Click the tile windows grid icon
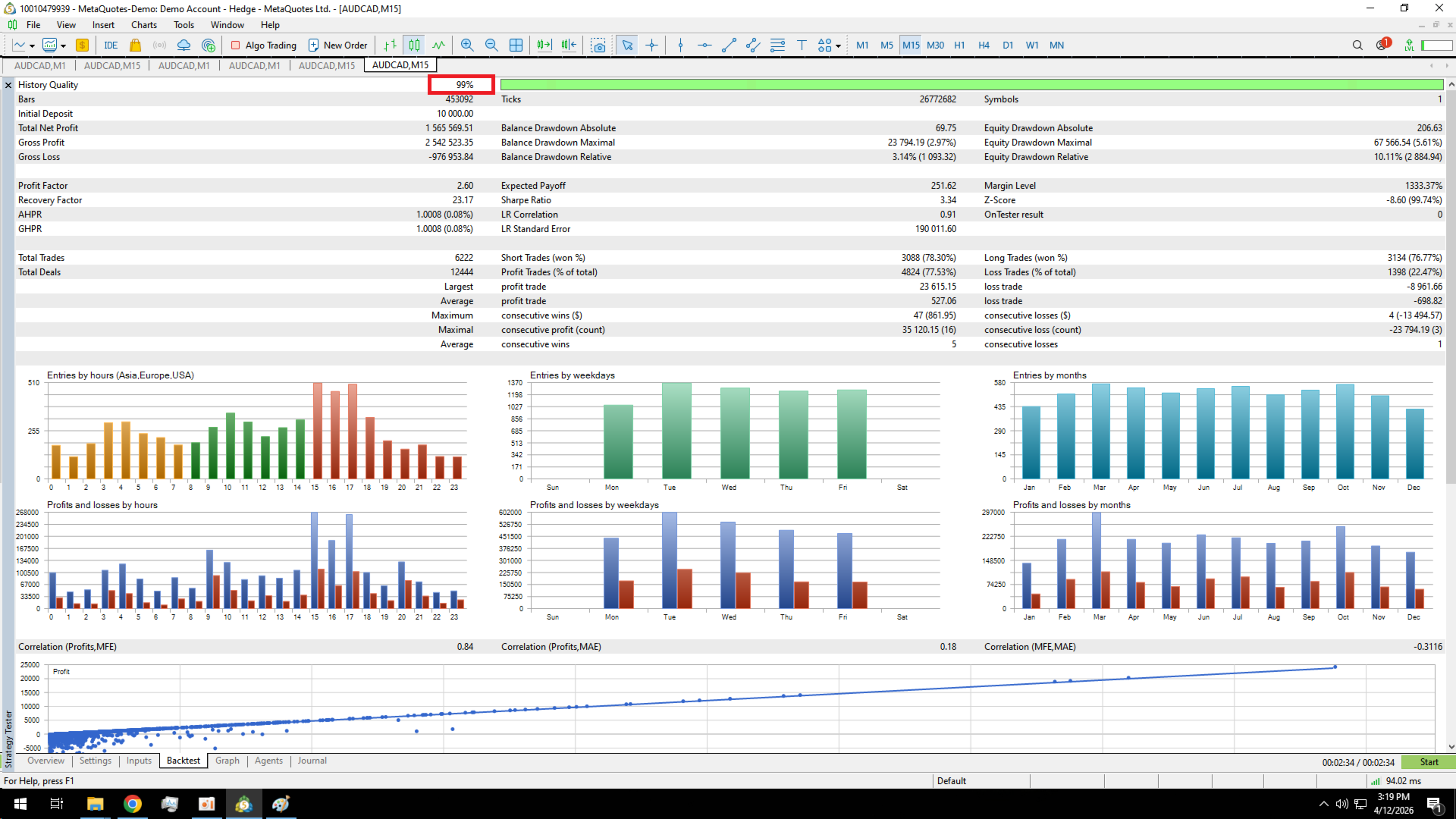Viewport: 1456px width, 819px height. (516, 45)
